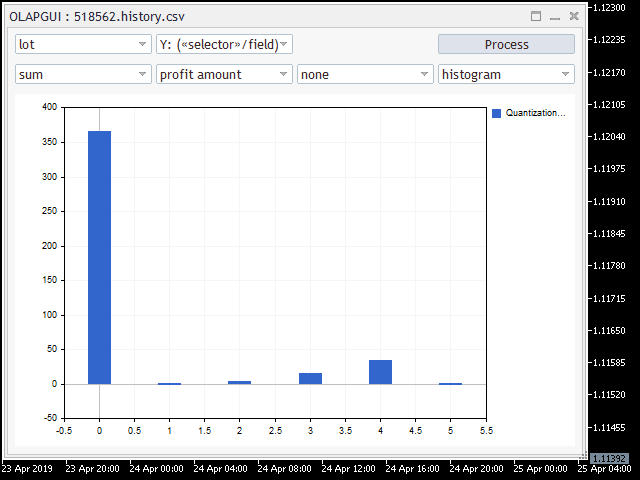Viewport: 640px width, 480px height.
Task: Click the '25 Apr 00:00' time label
Action: (540, 469)
